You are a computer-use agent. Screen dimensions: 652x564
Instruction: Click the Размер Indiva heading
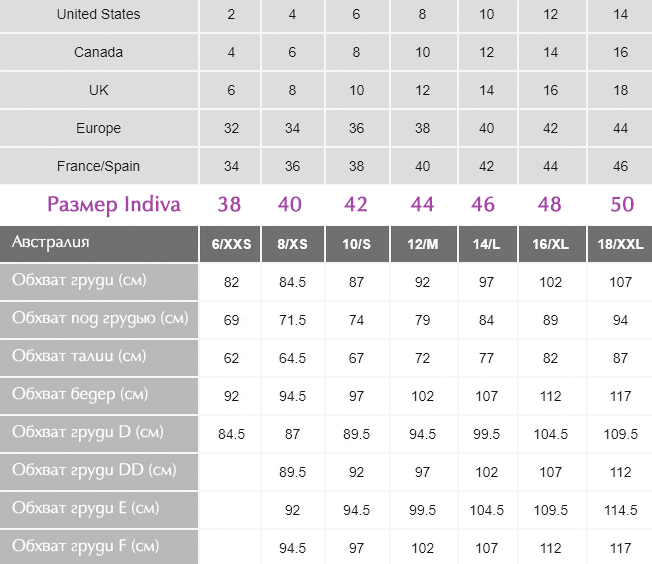coord(114,204)
